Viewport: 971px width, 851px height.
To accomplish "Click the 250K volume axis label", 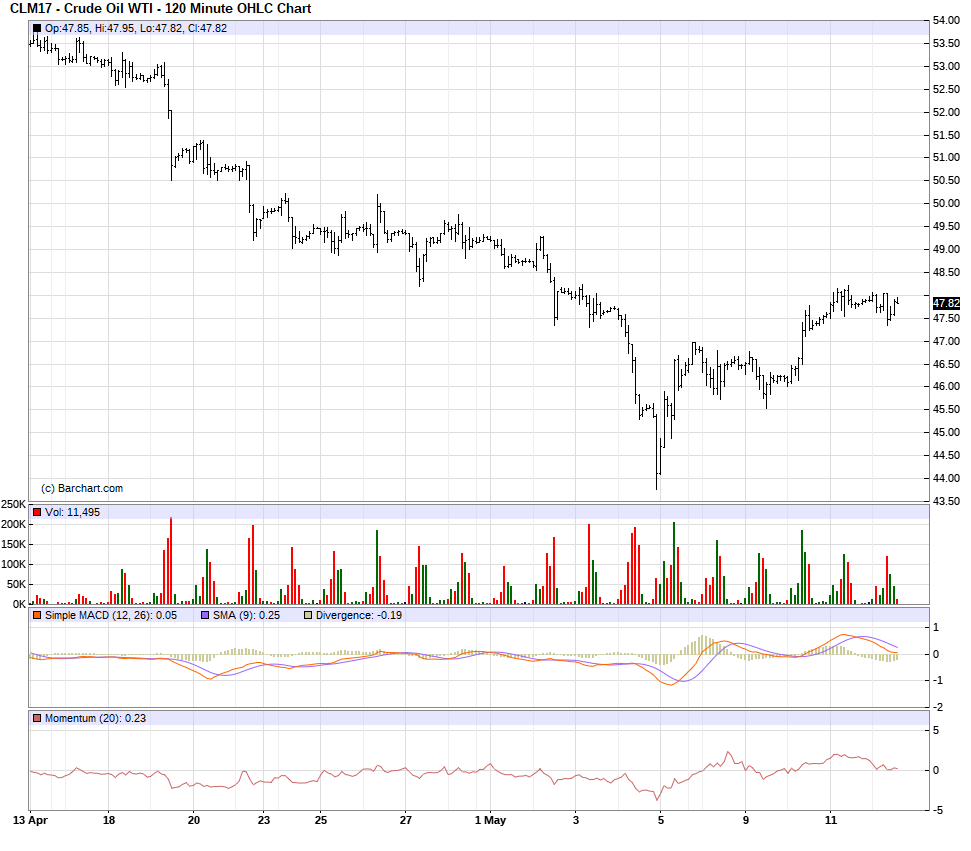I will (x=14, y=504).
